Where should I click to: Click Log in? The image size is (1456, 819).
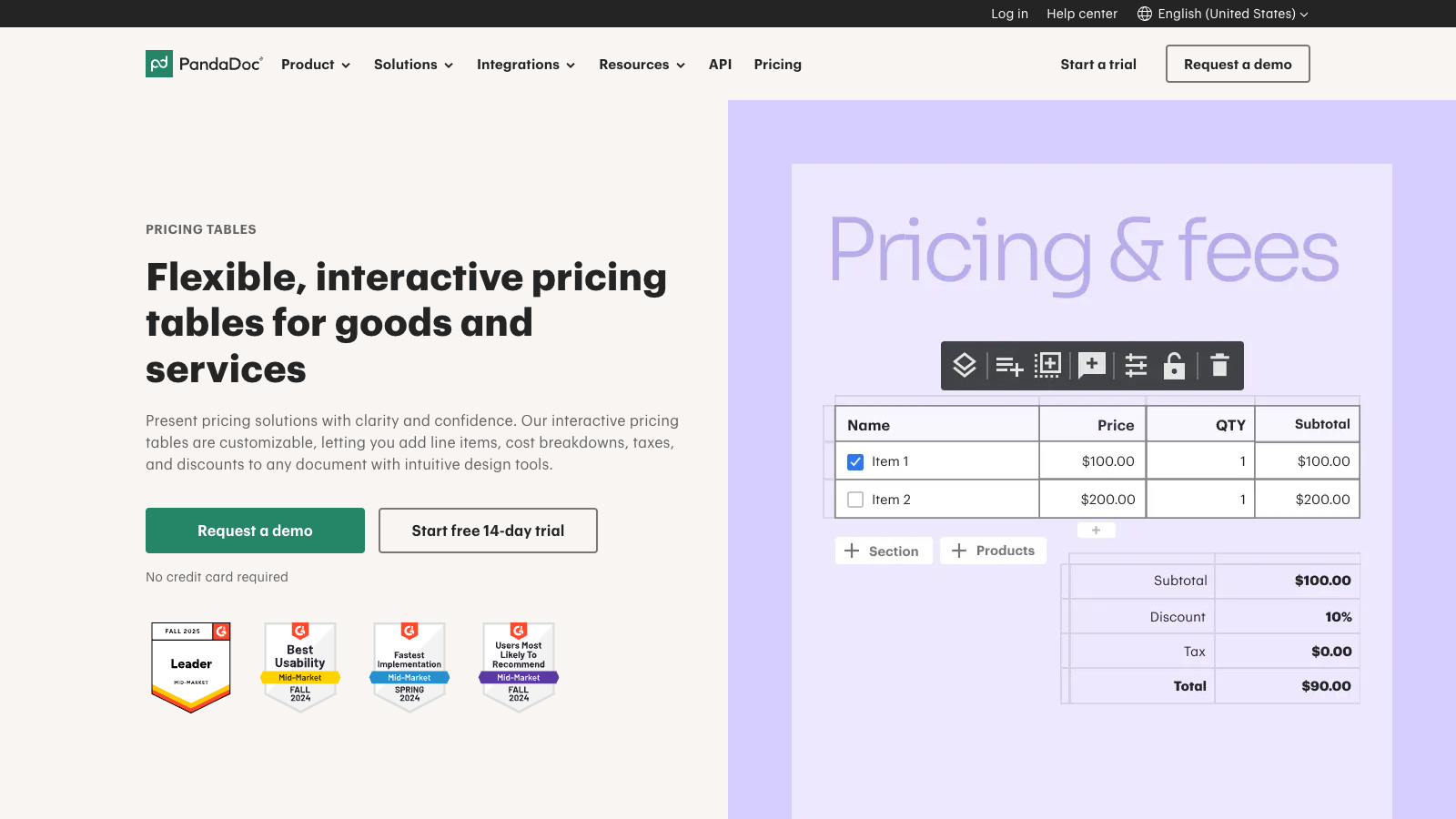click(x=1009, y=14)
